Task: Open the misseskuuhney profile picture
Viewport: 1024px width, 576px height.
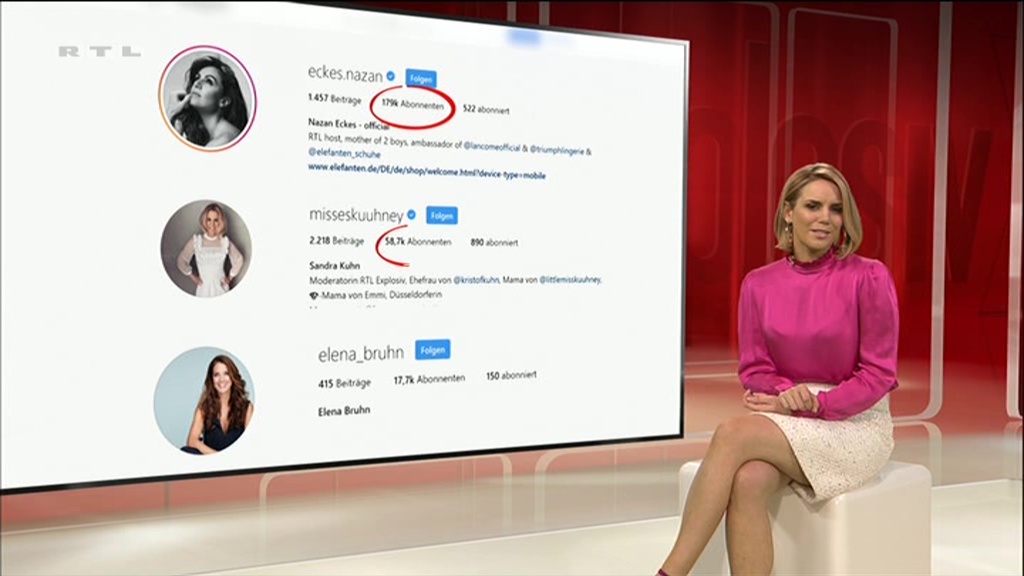Action: click(206, 248)
